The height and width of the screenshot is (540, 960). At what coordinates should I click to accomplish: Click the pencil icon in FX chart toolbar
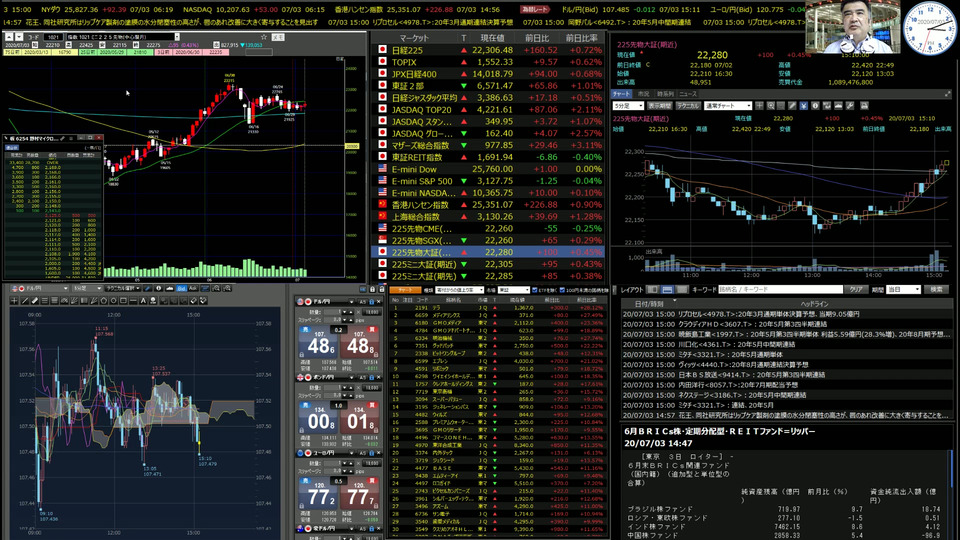point(148,288)
